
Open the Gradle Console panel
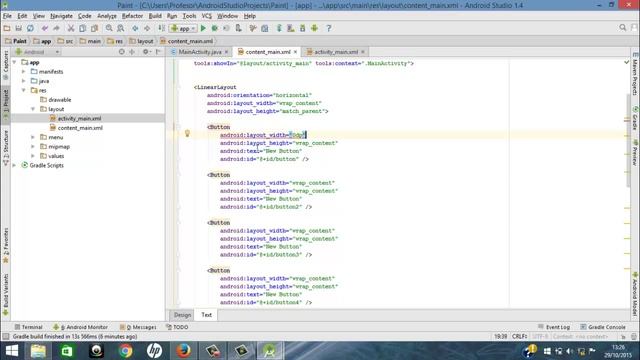pos(603,327)
